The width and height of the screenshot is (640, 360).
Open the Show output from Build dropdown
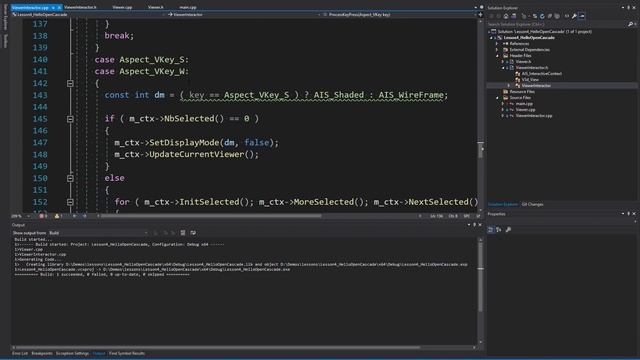(x=98, y=233)
